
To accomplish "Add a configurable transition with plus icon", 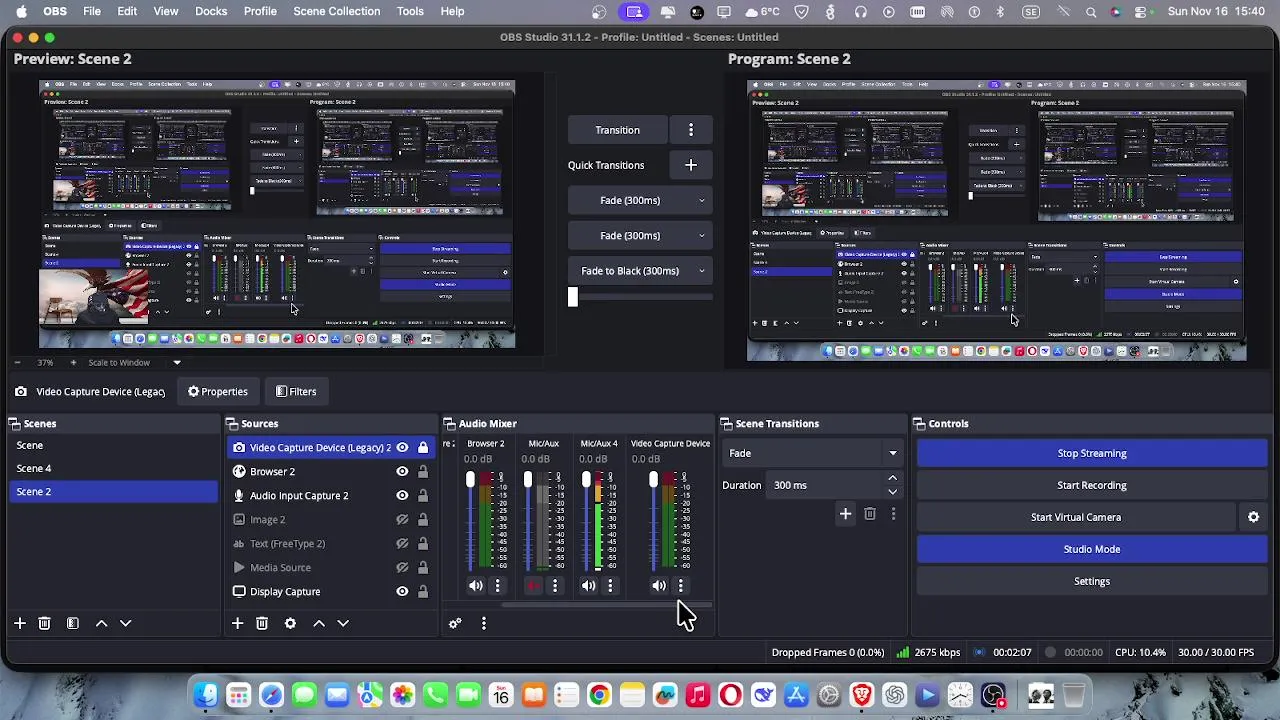I will 845,514.
